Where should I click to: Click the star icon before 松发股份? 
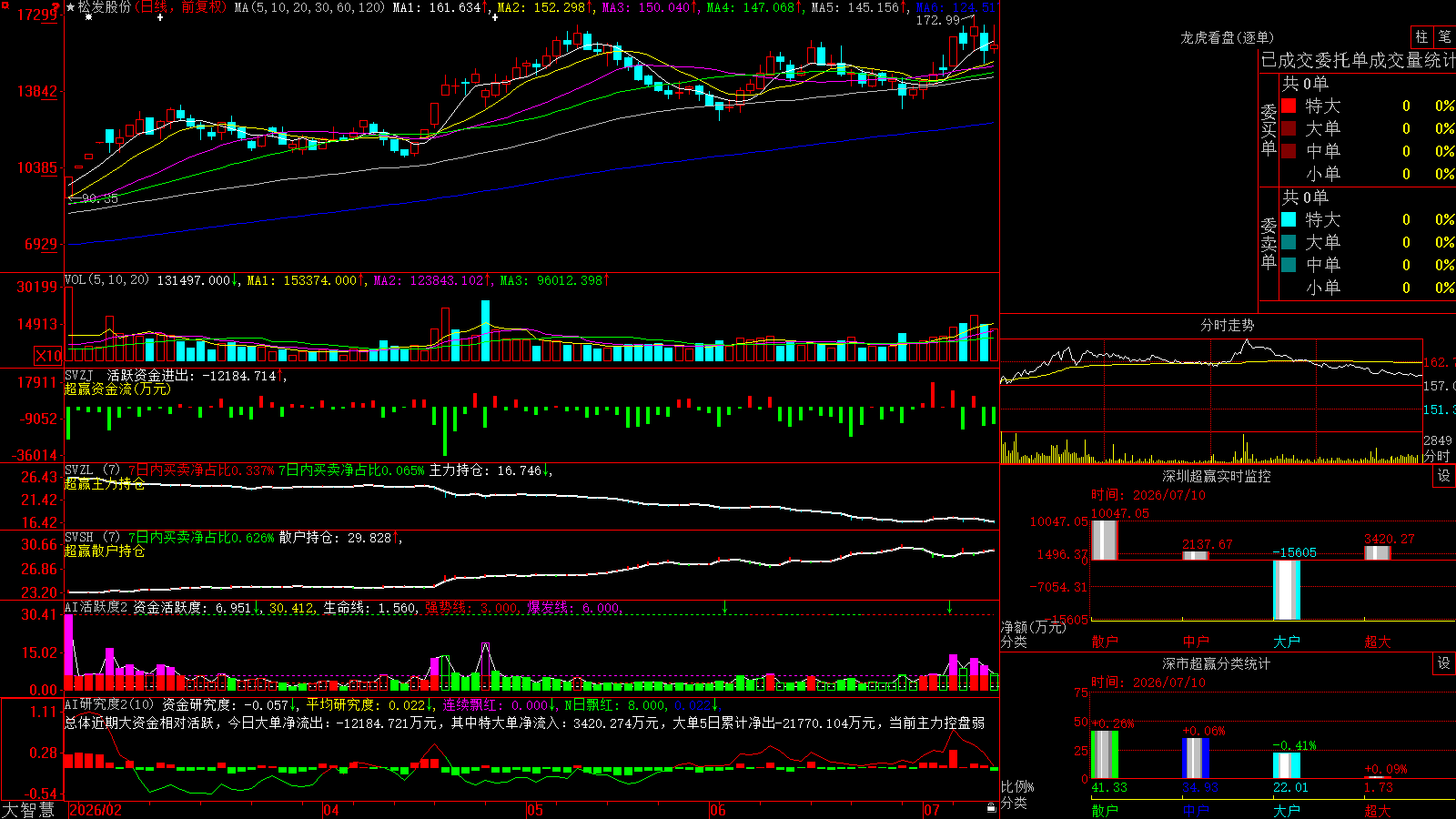(x=71, y=7)
